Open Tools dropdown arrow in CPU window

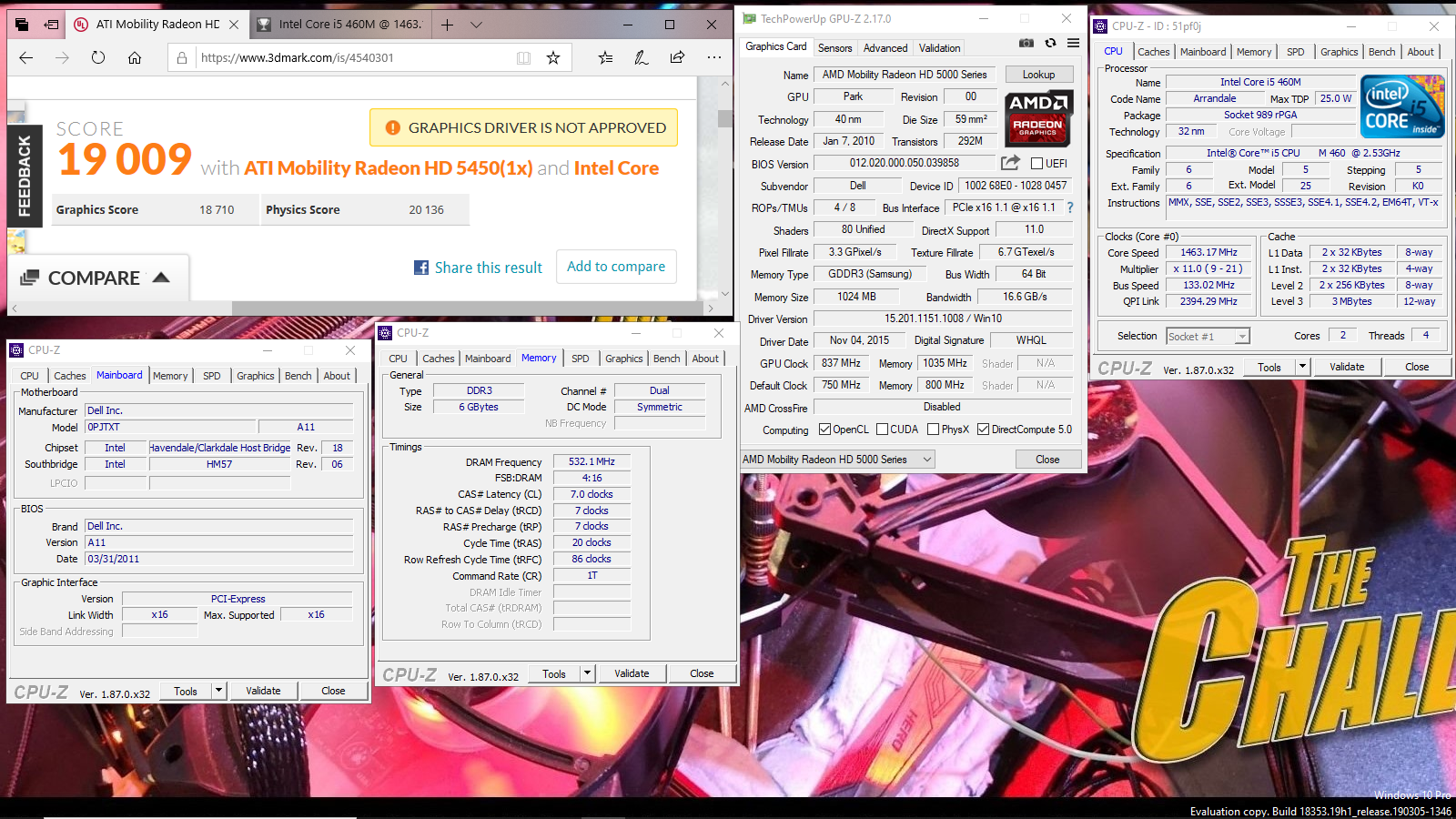click(1302, 367)
